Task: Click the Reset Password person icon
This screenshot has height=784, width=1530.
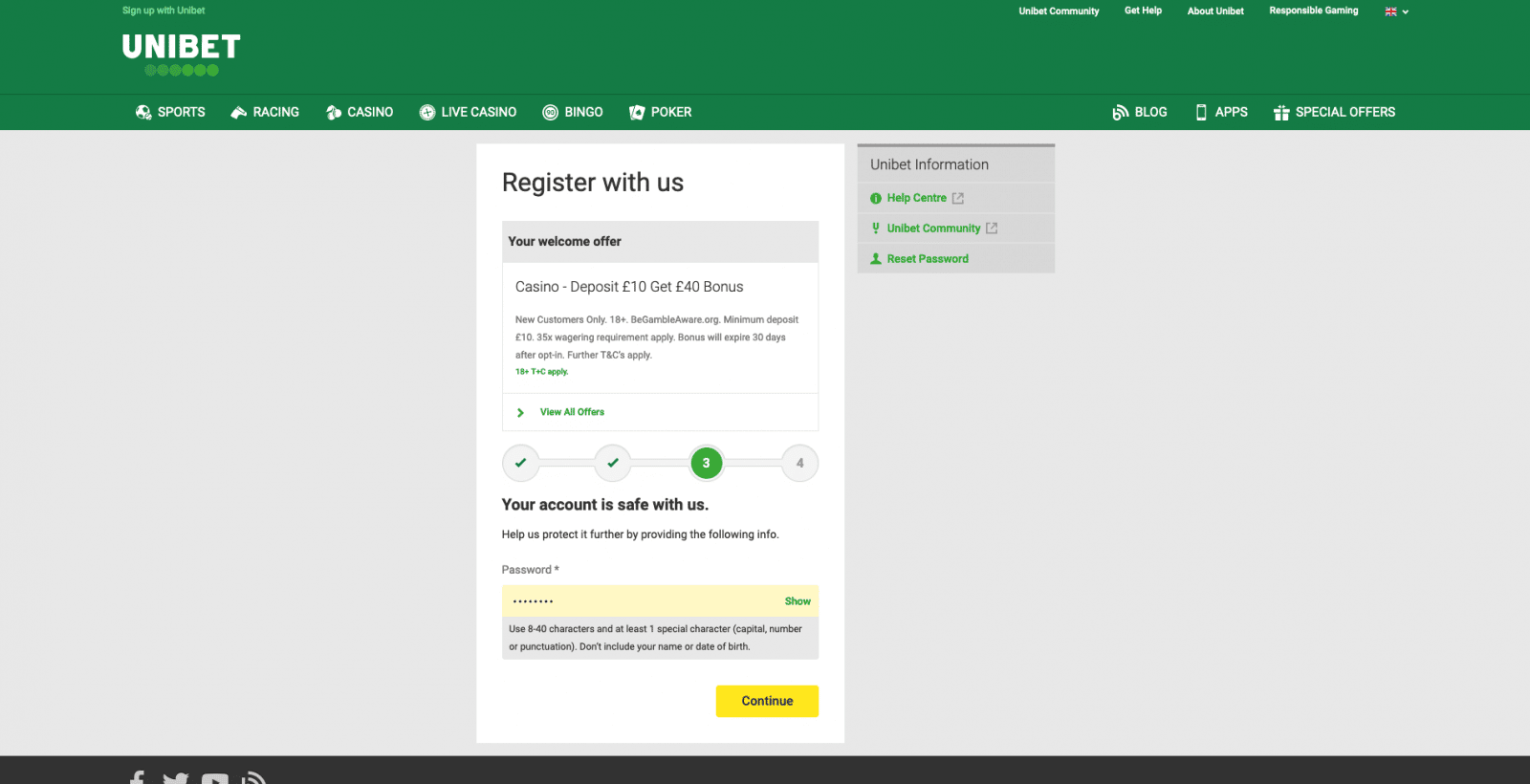Action: click(876, 259)
